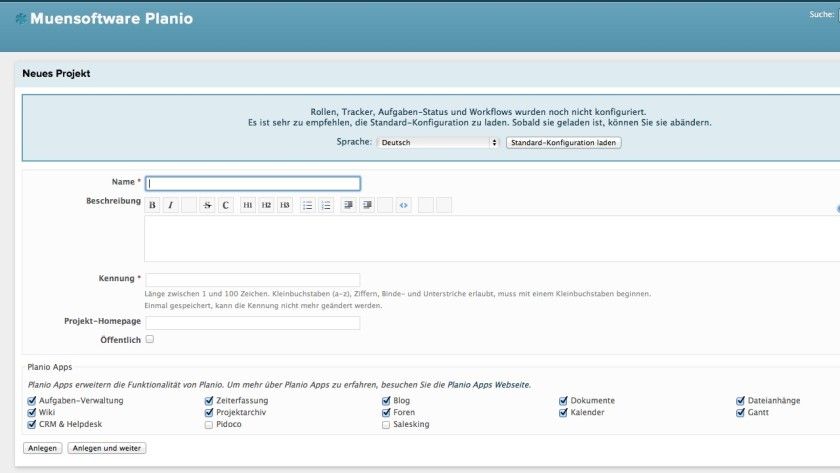Click the Planio logo icon in header
This screenshot has height=473, width=840.
[x=21, y=19]
